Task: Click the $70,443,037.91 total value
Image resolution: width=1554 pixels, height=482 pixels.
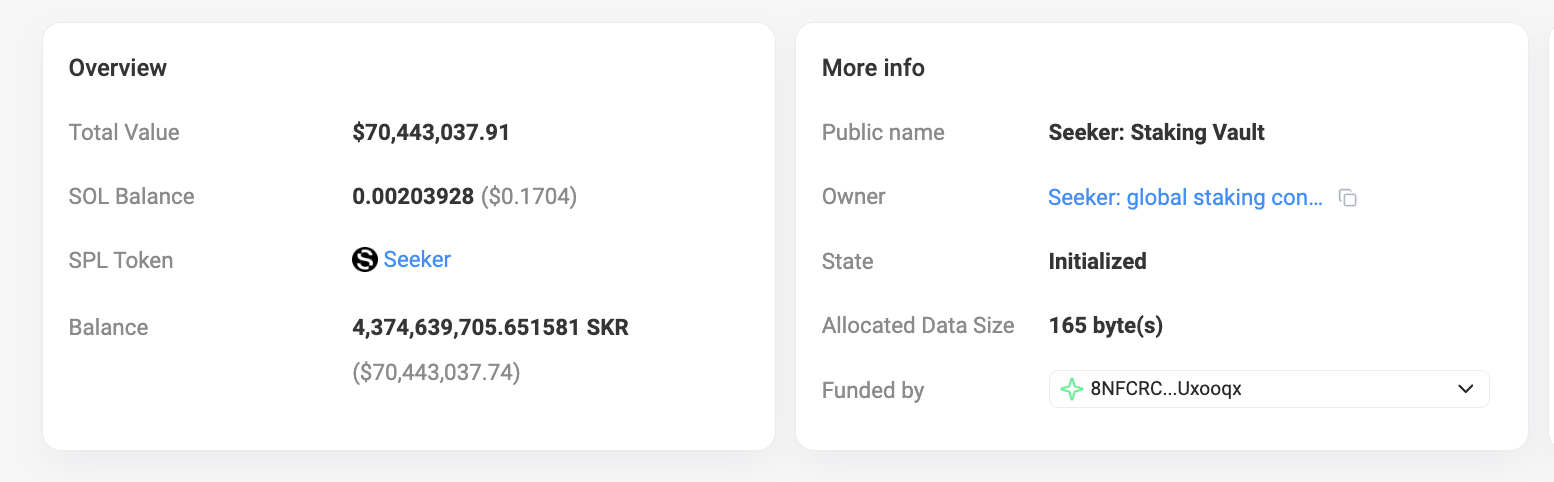Action: point(431,132)
